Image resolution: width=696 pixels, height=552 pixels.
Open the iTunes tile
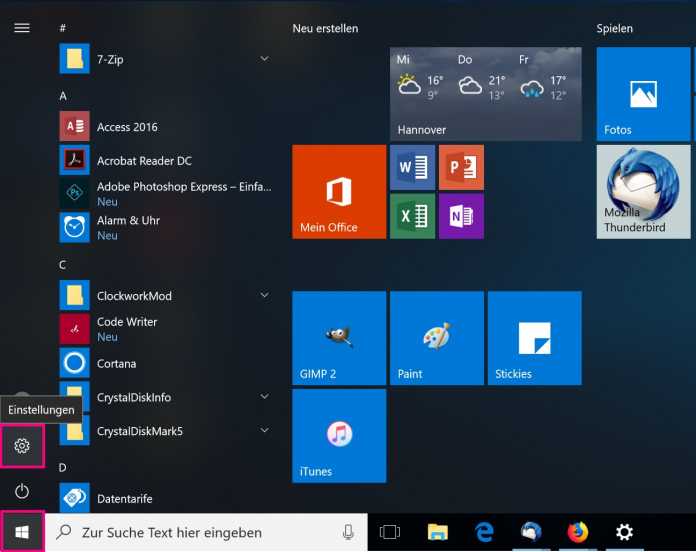[339, 436]
